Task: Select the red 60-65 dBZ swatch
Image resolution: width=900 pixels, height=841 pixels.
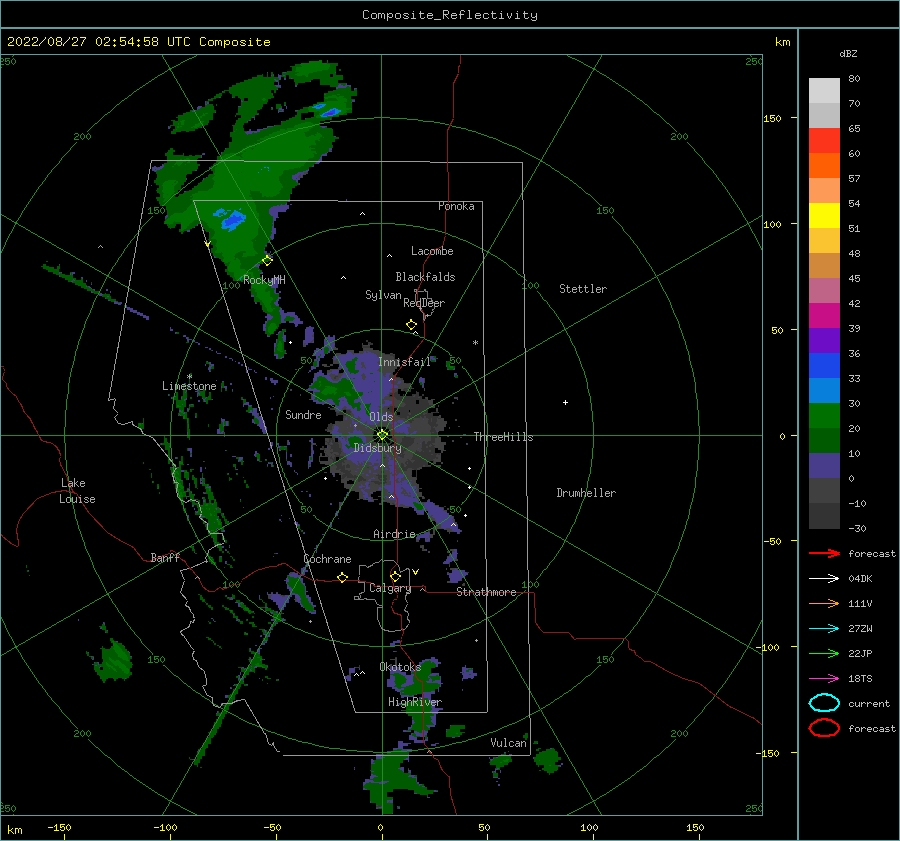Action: point(824,141)
